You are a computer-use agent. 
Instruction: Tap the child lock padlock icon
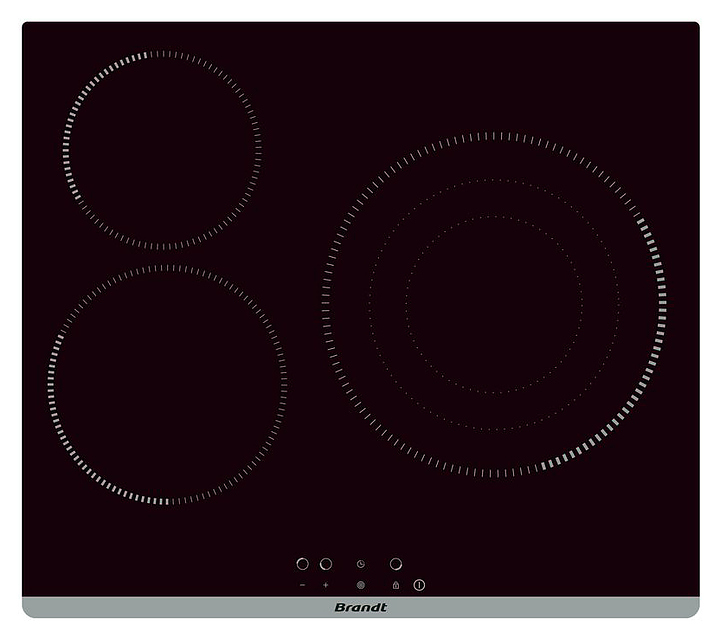point(396,584)
